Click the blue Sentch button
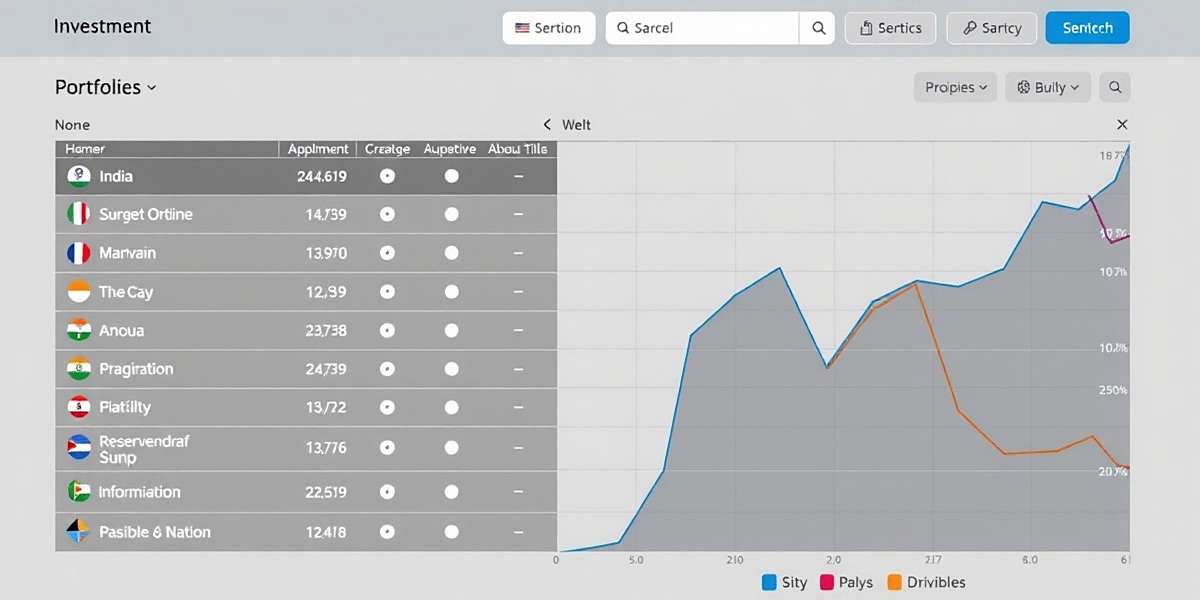 pyautogui.click(x=1087, y=28)
